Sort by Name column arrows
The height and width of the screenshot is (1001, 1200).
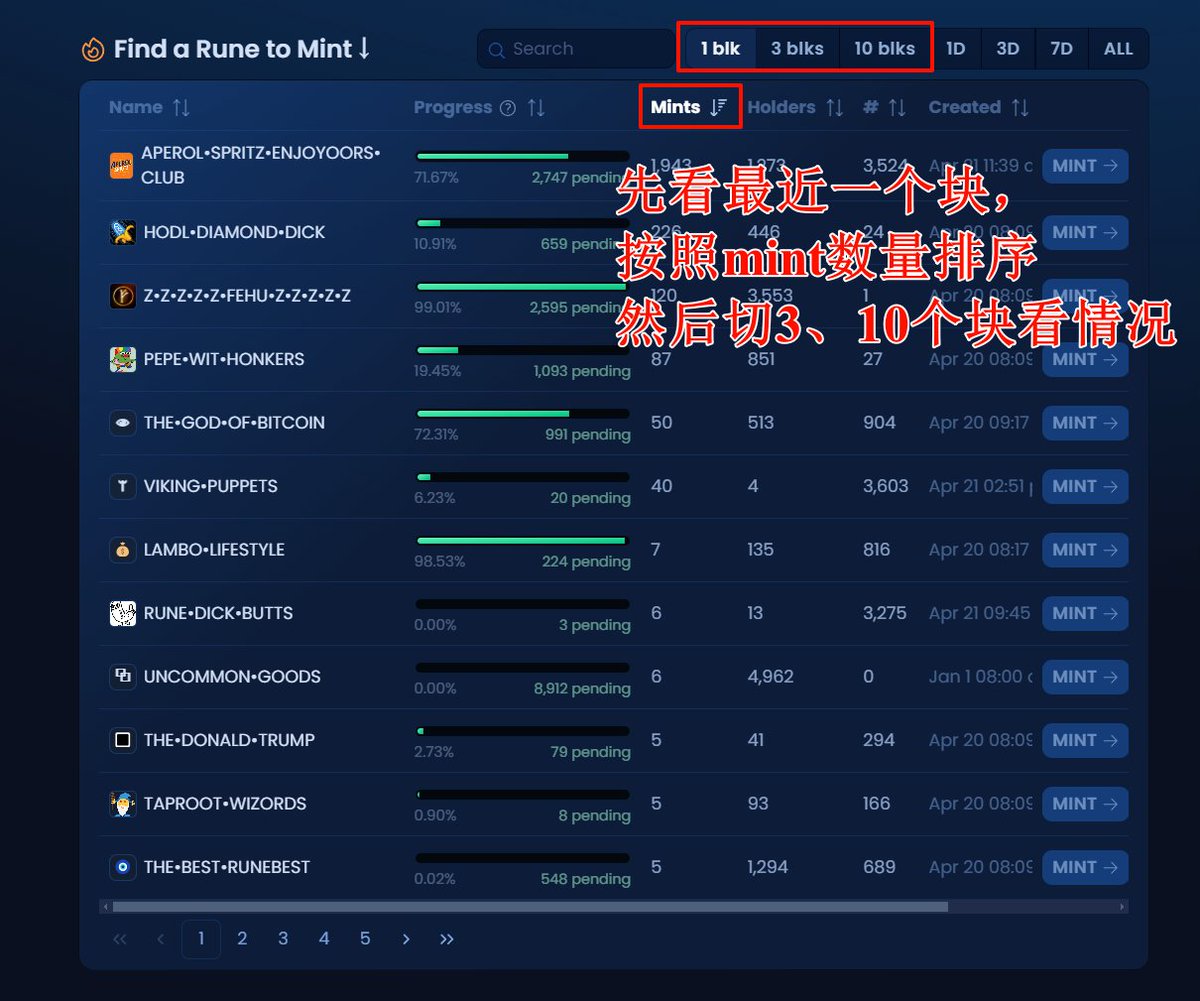[x=181, y=108]
